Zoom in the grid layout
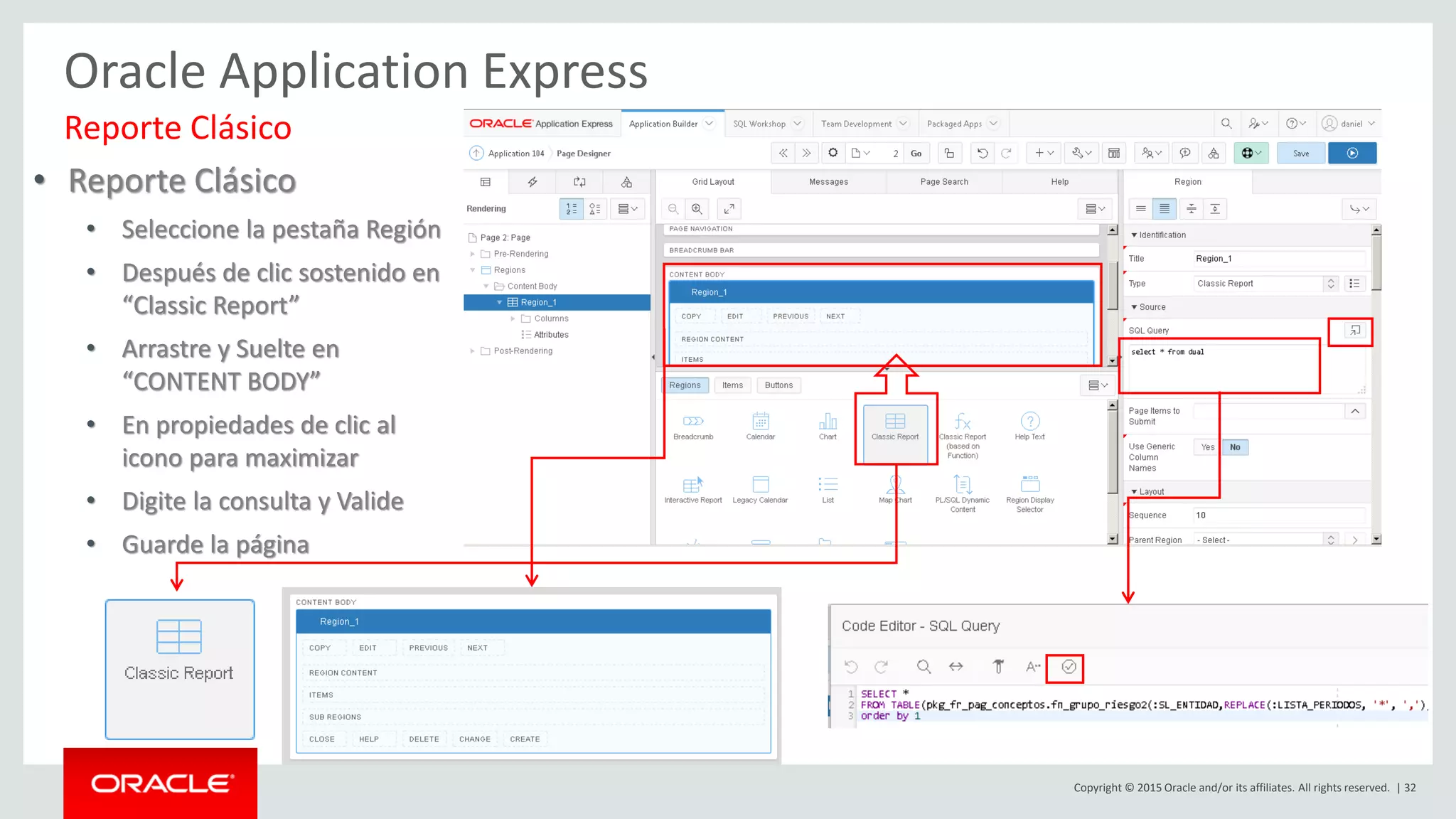Screen dimensions: 1456x819 tap(697, 209)
